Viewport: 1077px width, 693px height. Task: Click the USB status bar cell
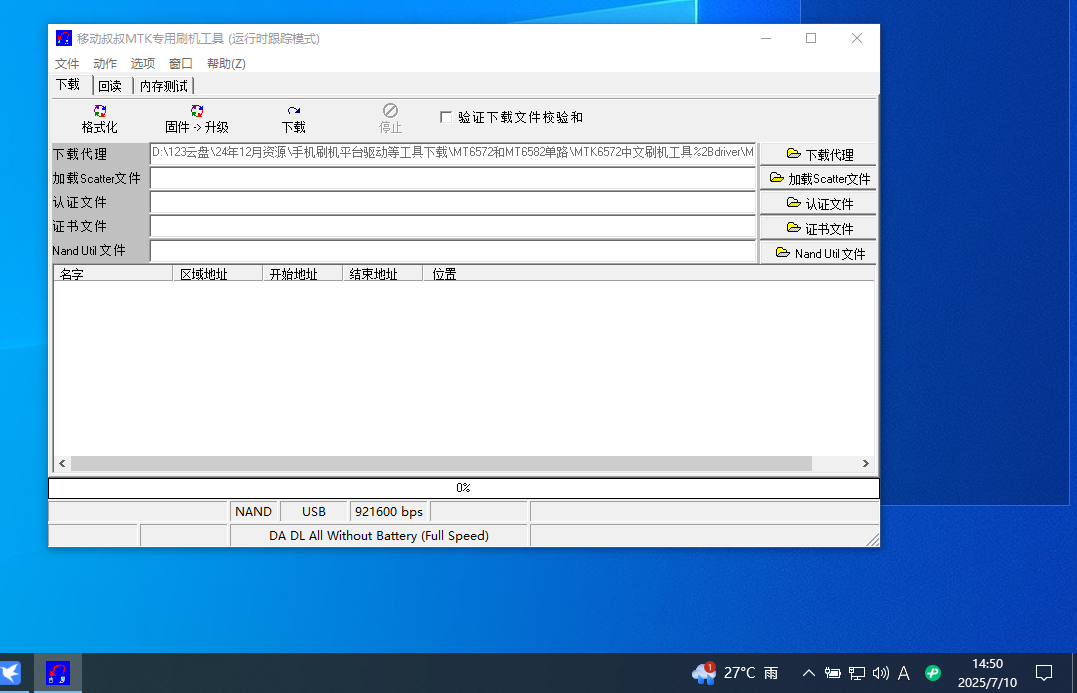tap(314, 512)
